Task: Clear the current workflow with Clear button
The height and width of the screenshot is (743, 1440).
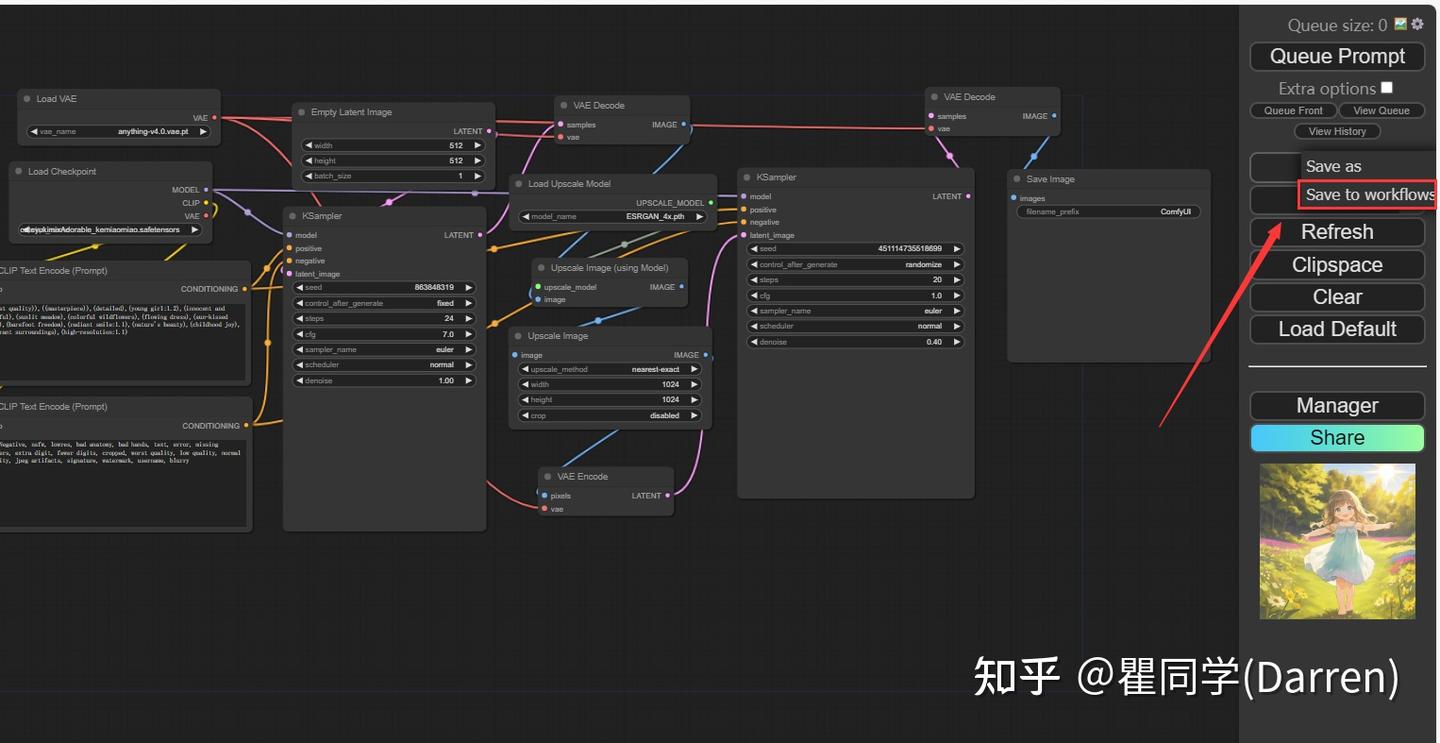Action: [x=1337, y=296]
